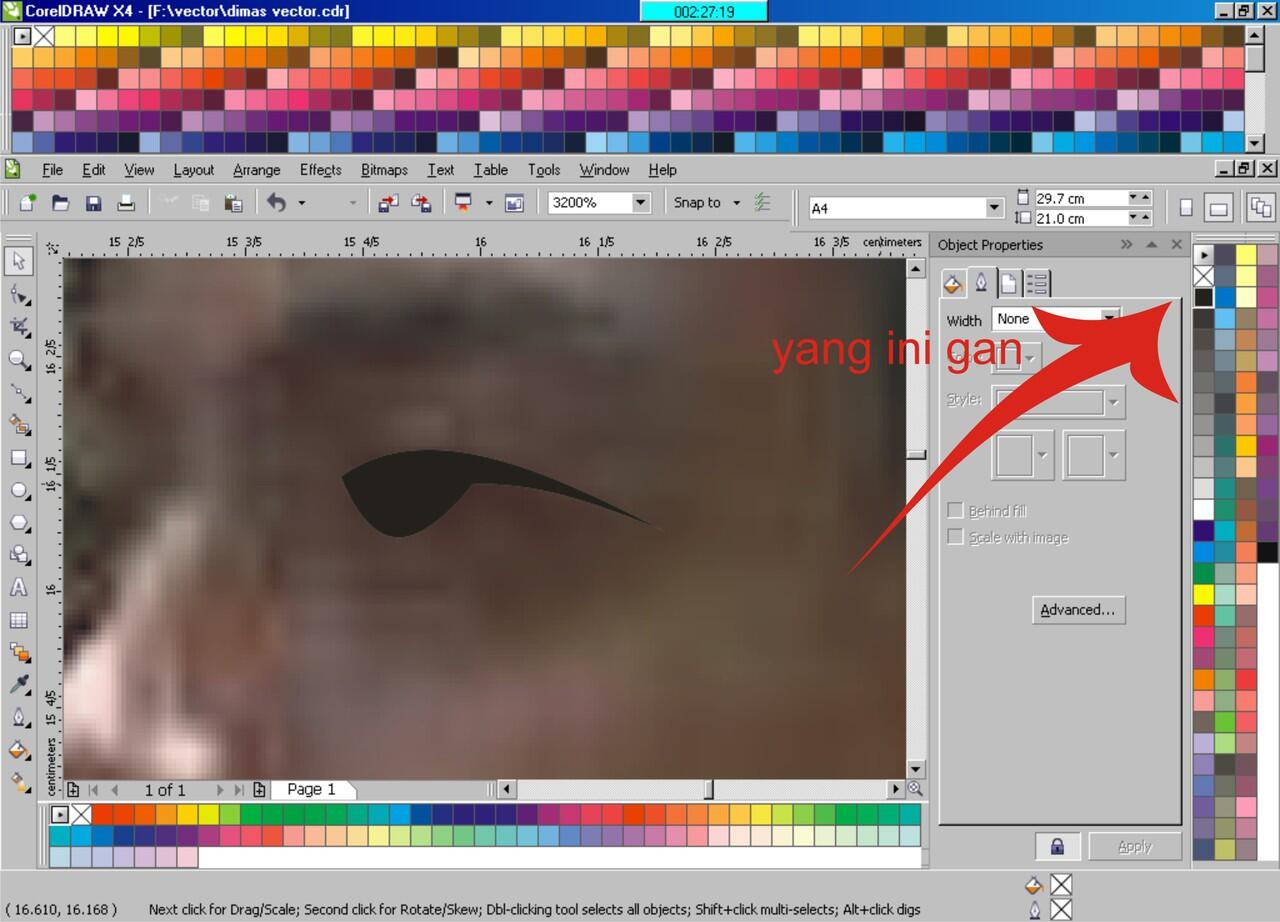
Task: Select the Basic Shapes tool
Action: pyautogui.click(x=19, y=555)
